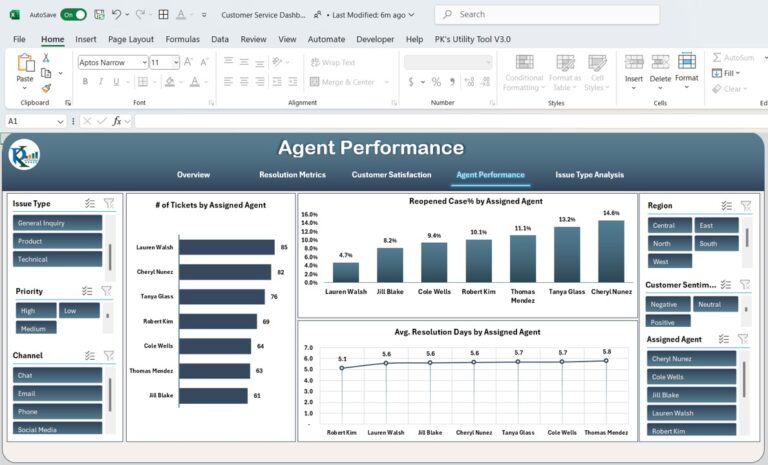Click the Paste clipboard icon
Image resolution: width=768 pixels, height=465 pixels.
(x=25, y=64)
